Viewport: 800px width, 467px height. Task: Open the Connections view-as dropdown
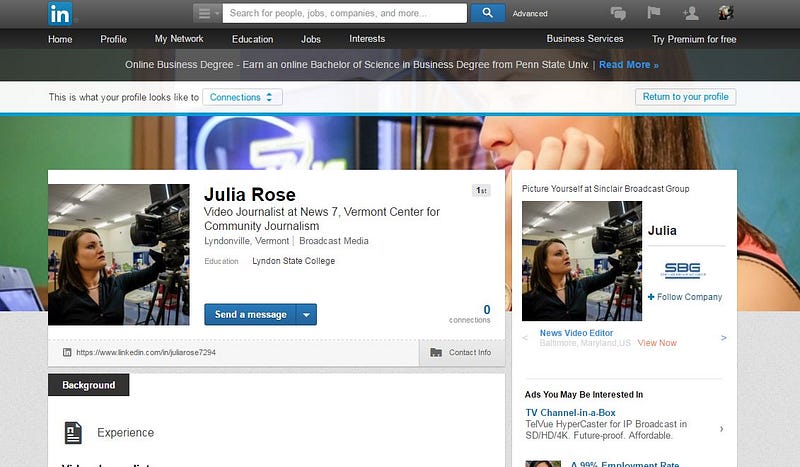242,97
